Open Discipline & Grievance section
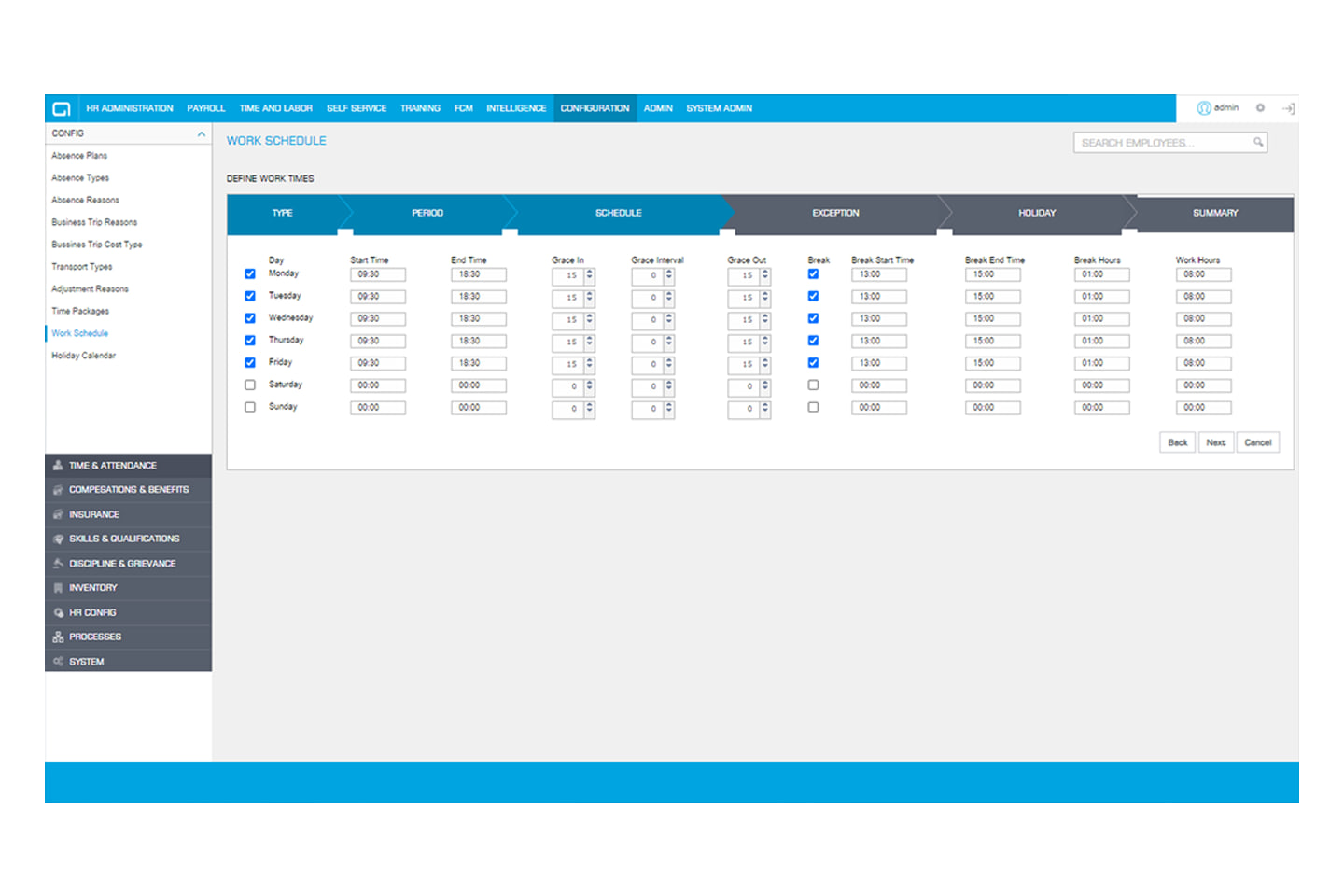1344x896 pixels. pyautogui.click(x=128, y=564)
